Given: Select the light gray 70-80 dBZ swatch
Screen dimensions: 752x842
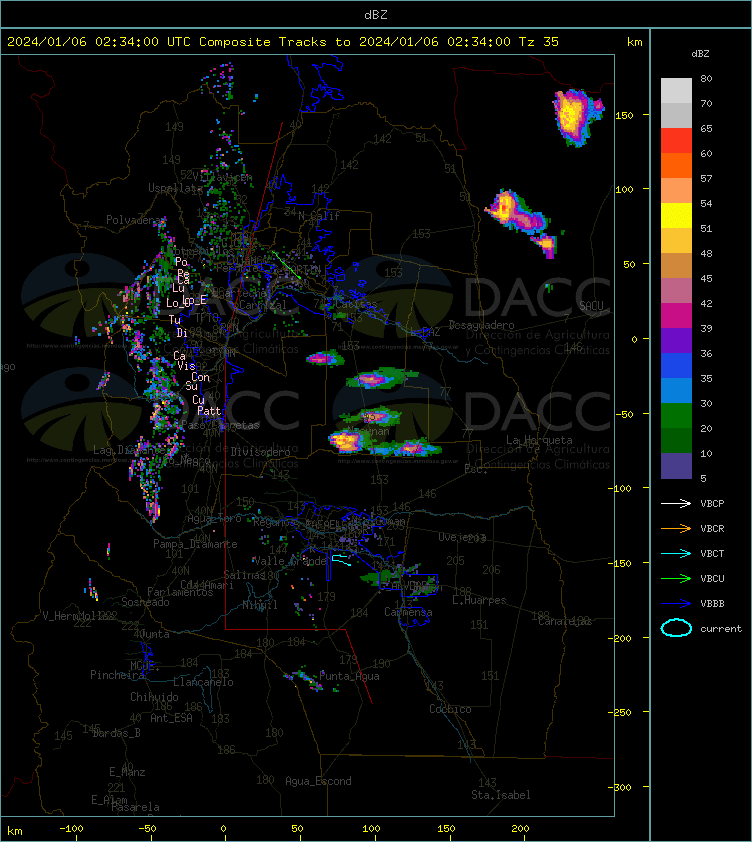Looking at the screenshot, I should (x=676, y=91).
